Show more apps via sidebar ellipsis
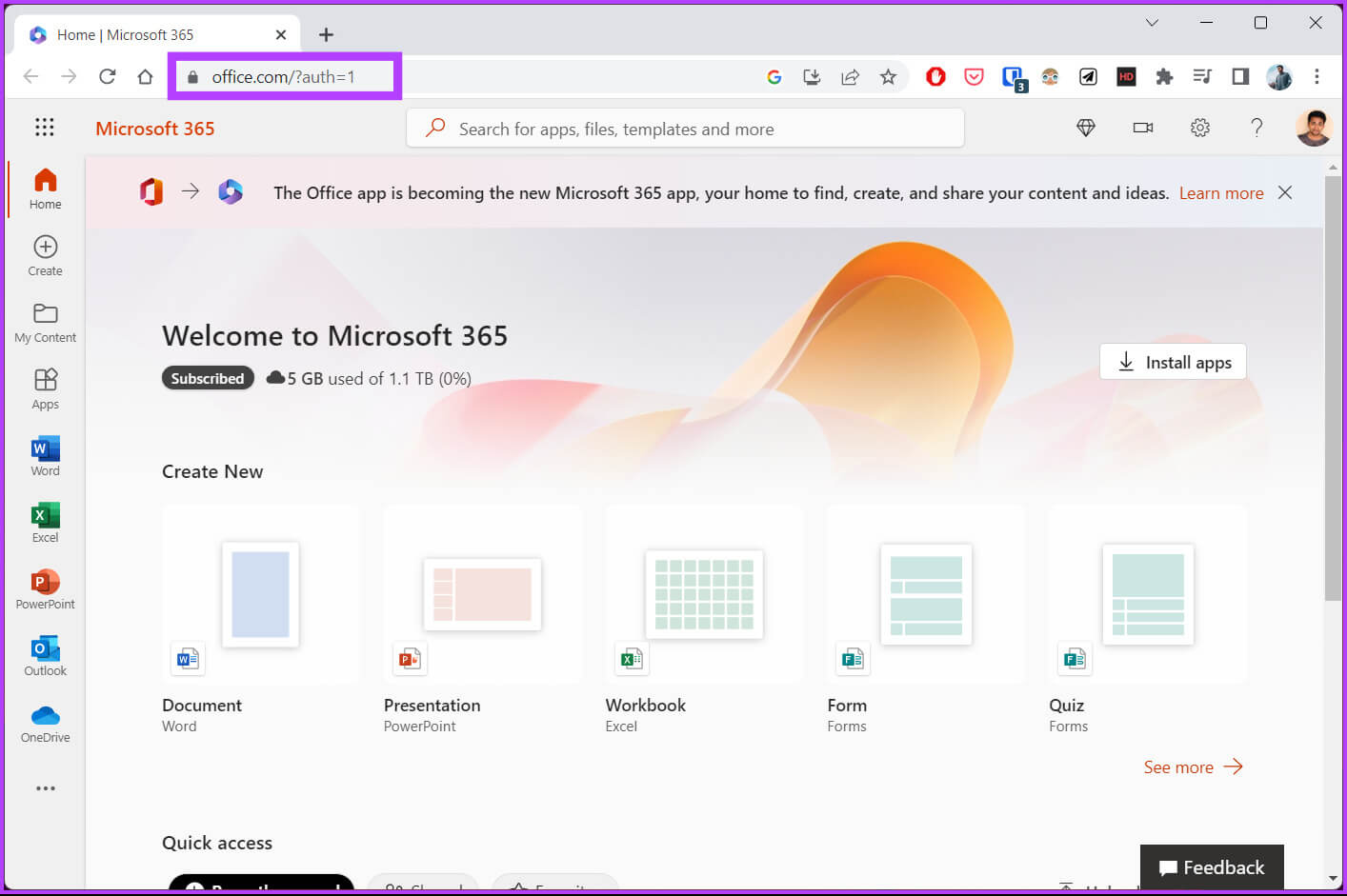Viewport: 1347px width, 896px height. [x=45, y=788]
